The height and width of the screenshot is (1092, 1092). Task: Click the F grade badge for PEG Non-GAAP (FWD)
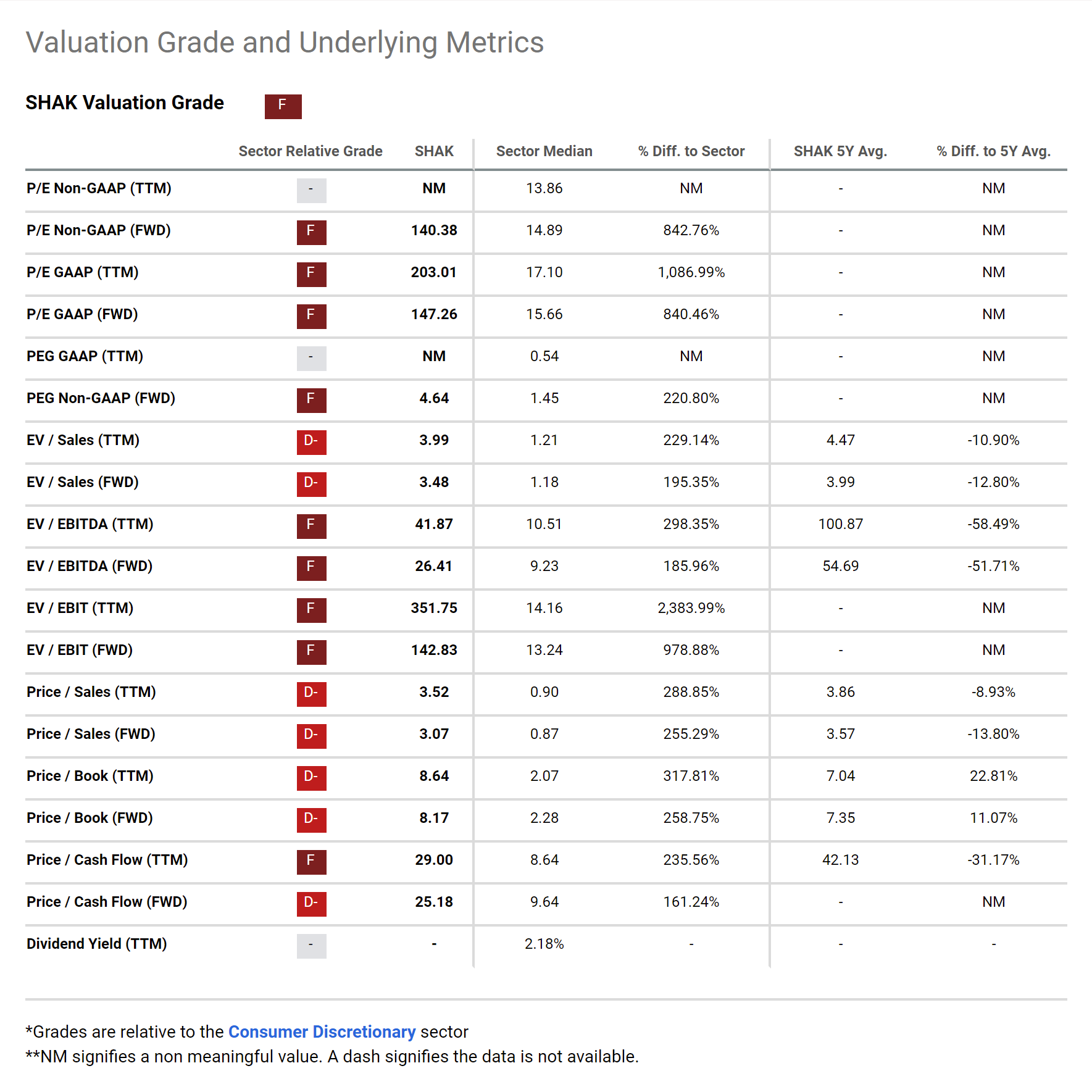coord(311,400)
